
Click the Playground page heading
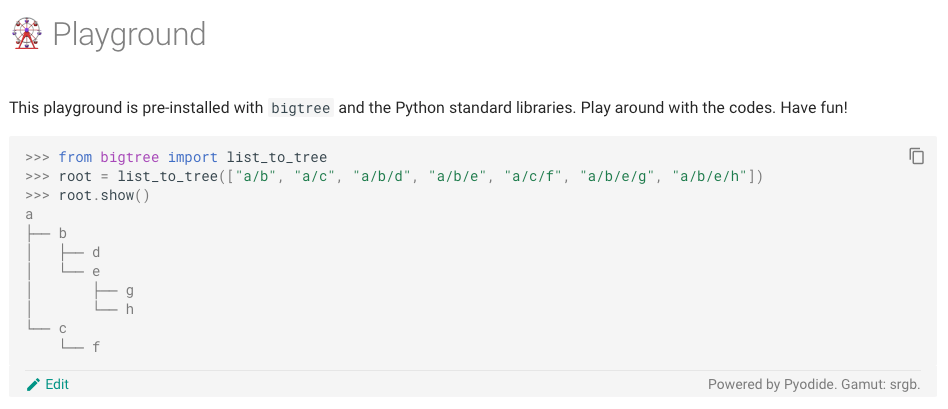tap(129, 34)
